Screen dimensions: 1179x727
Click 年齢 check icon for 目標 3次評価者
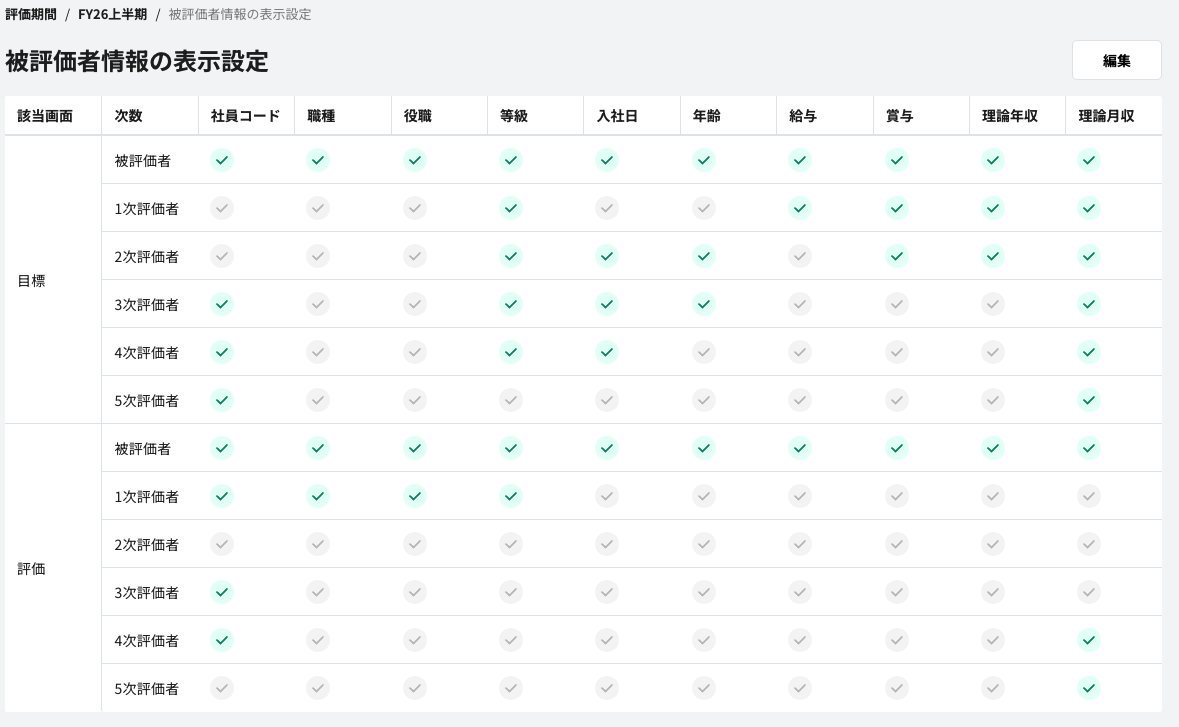point(704,304)
